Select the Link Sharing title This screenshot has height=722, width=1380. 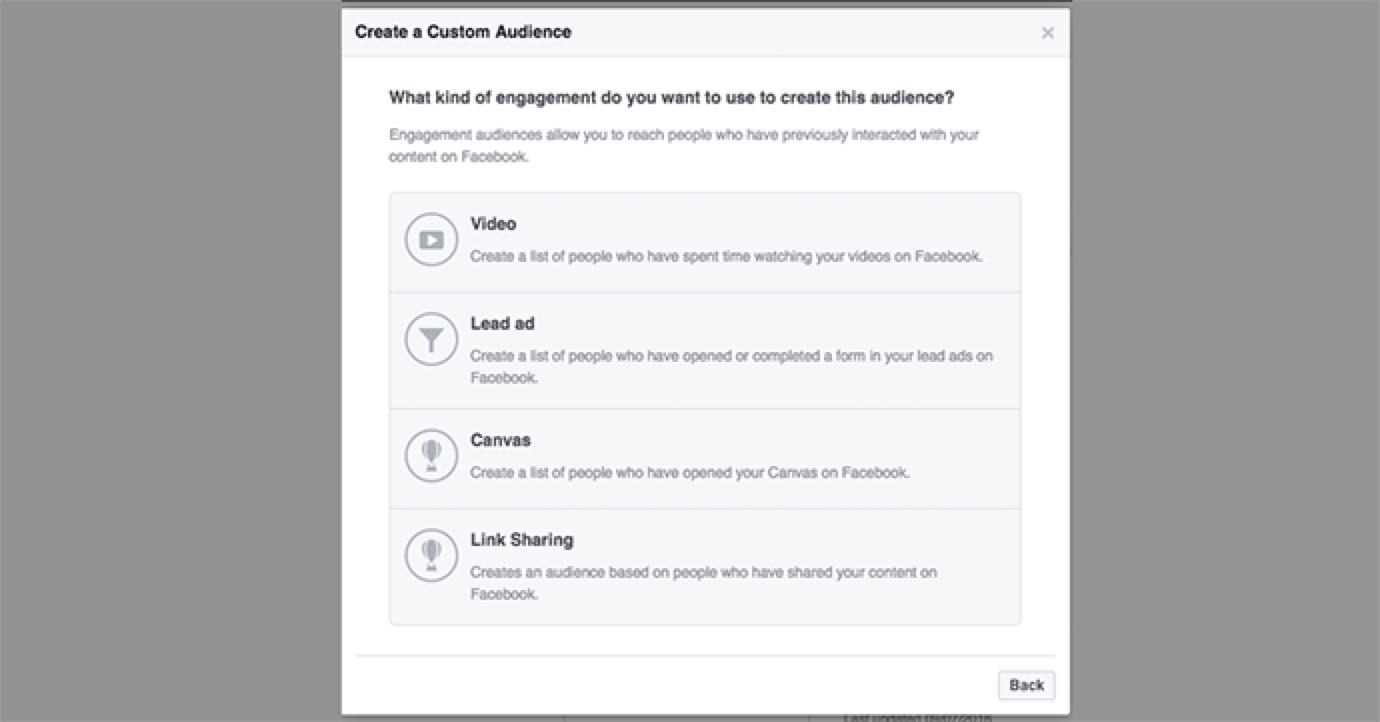coord(522,540)
